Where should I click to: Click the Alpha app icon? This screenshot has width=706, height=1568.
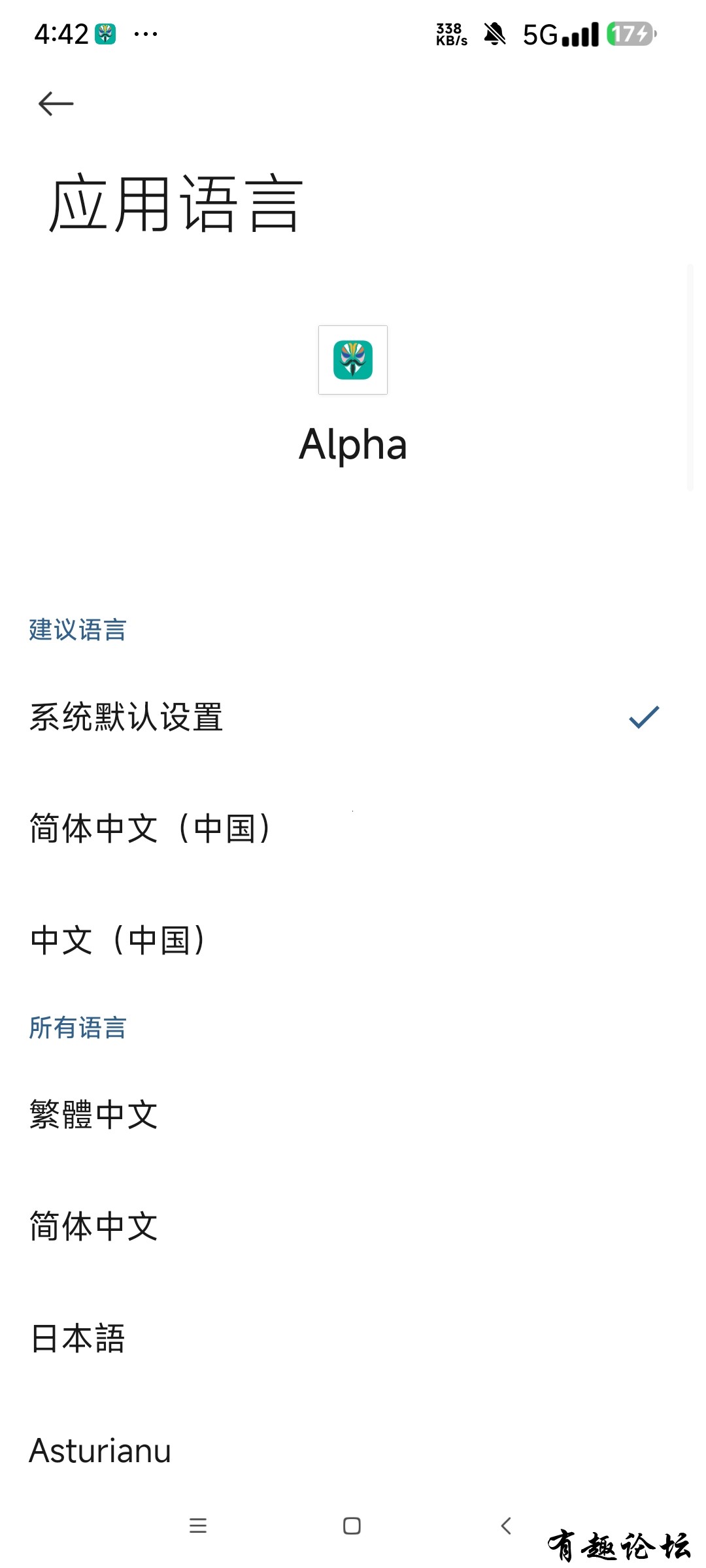(x=353, y=360)
